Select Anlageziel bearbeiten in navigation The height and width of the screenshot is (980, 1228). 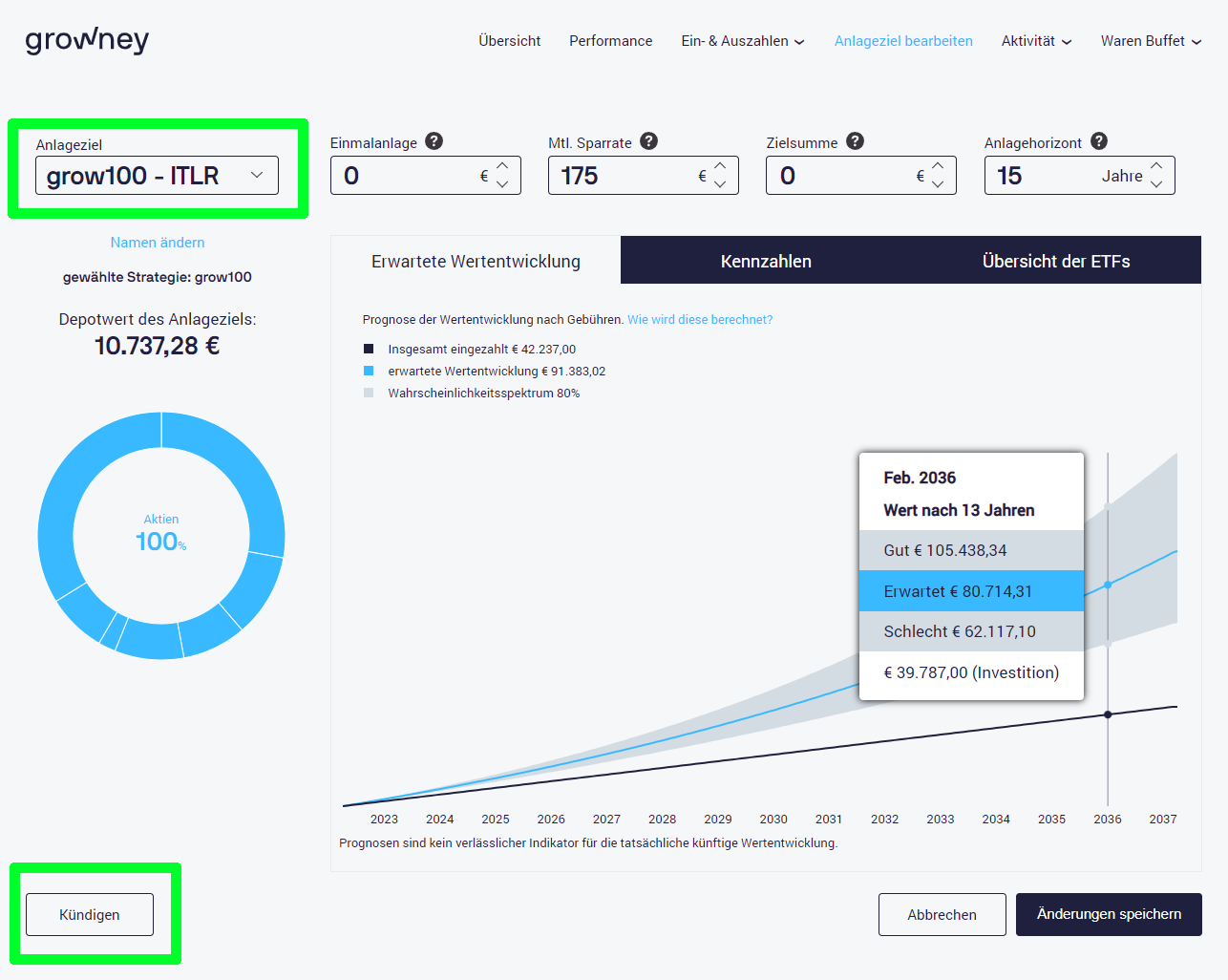click(x=903, y=41)
